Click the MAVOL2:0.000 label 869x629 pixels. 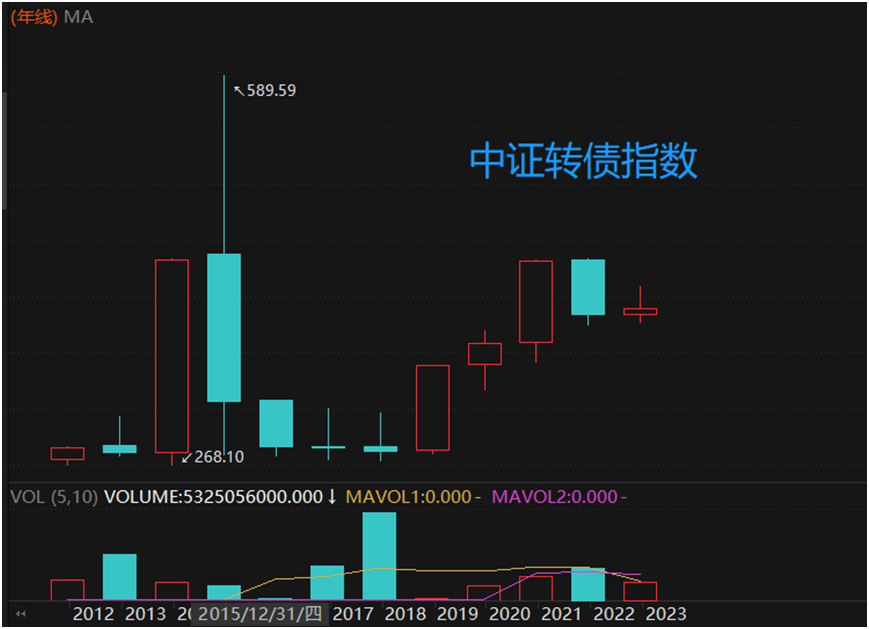tap(554, 497)
